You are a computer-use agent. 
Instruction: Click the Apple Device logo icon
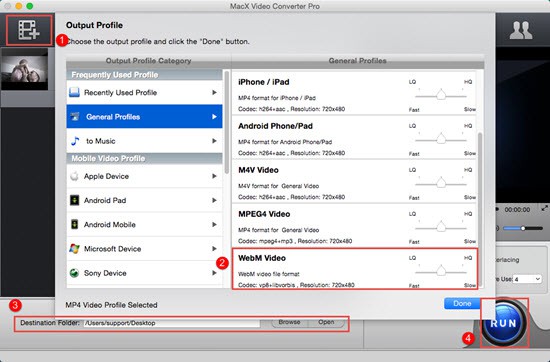[74, 176]
